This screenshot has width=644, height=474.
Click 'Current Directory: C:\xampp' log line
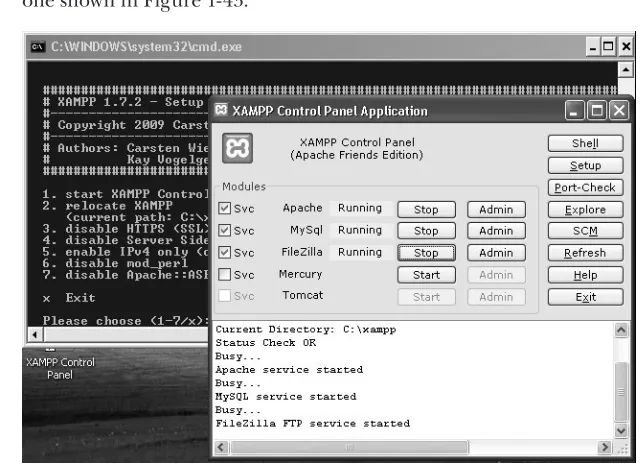(x=306, y=329)
